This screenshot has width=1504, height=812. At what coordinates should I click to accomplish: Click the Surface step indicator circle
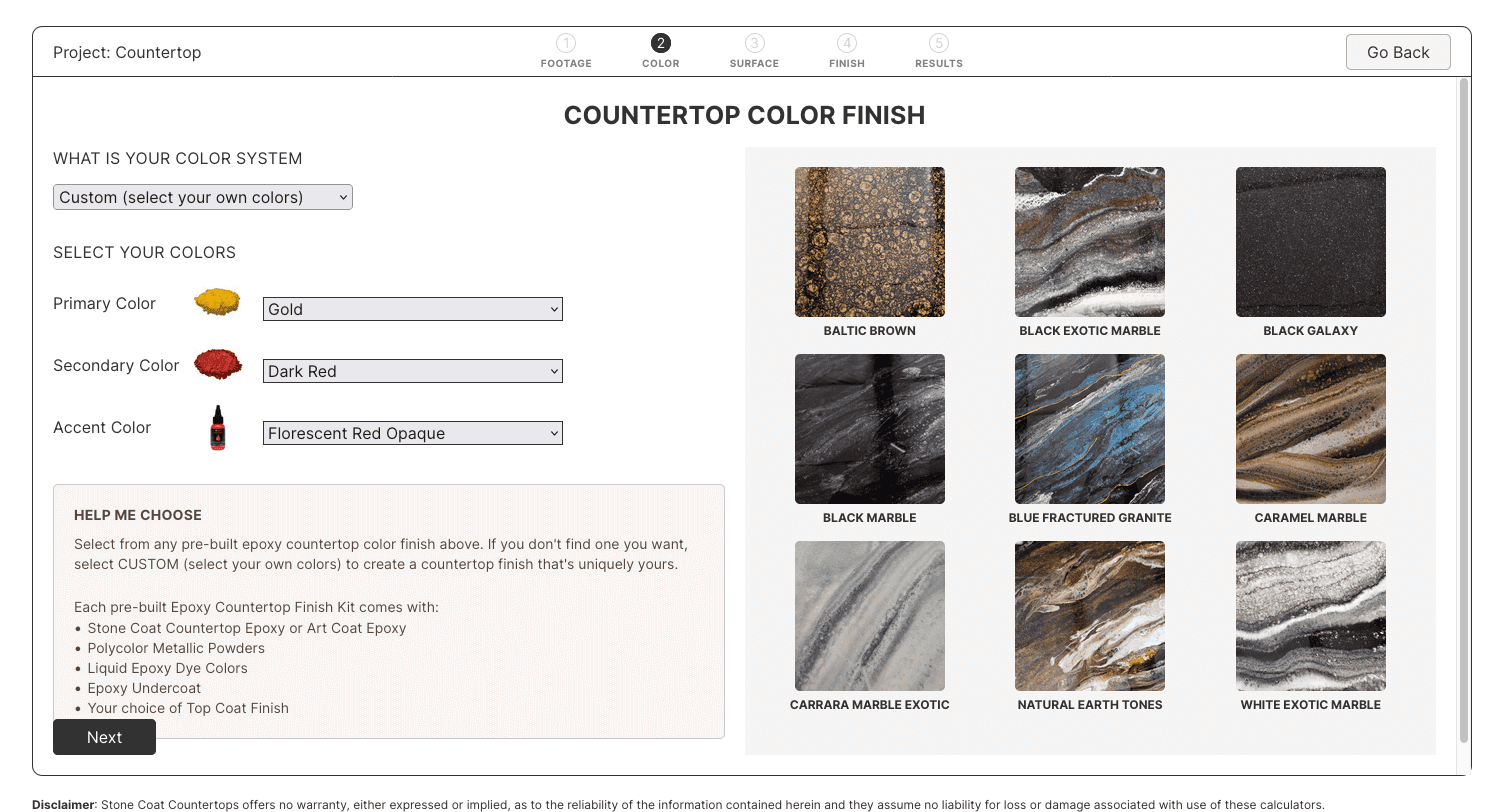click(x=754, y=43)
